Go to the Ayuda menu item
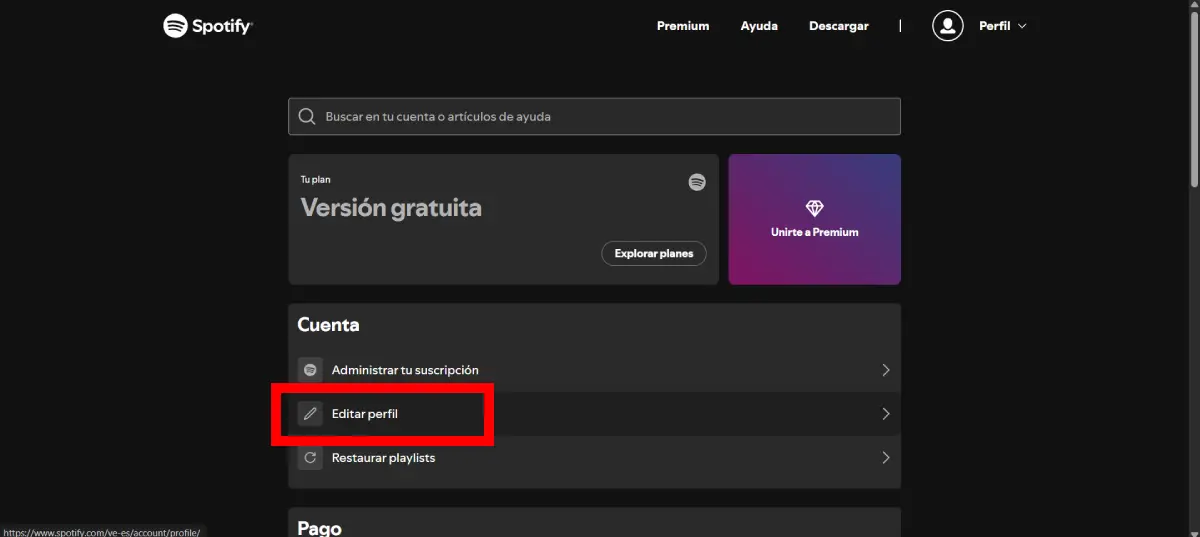The width and height of the screenshot is (1200, 537). pyautogui.click(x=759, y=26)
